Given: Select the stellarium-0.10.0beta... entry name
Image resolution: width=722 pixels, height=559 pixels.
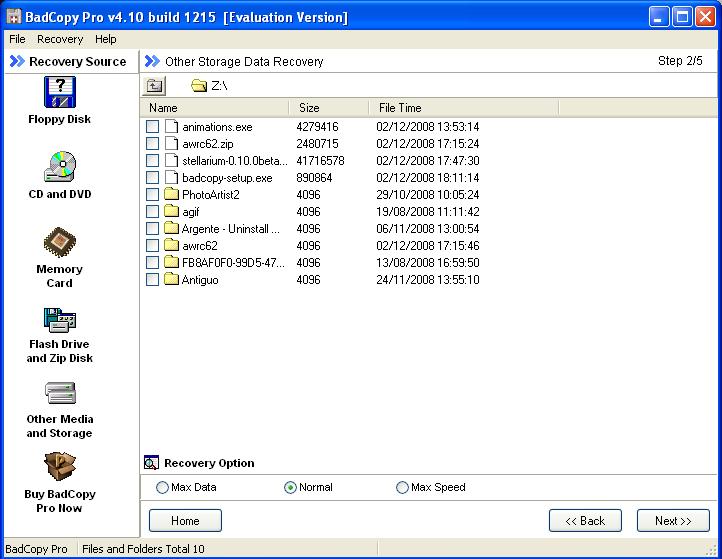Looking at the screenshot, I should [x=235, y=161].
